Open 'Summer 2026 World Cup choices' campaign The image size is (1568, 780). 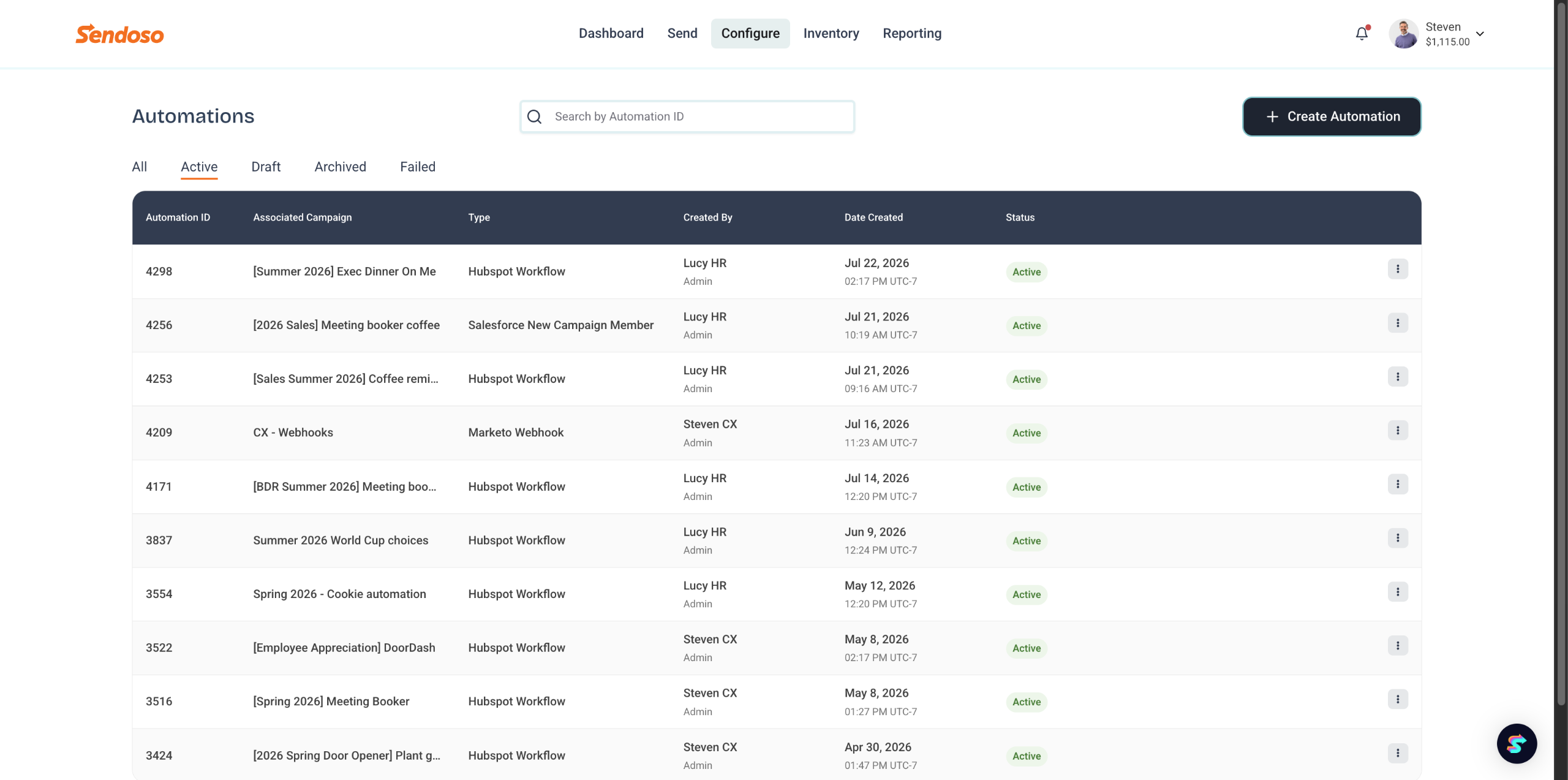(341, 540)
